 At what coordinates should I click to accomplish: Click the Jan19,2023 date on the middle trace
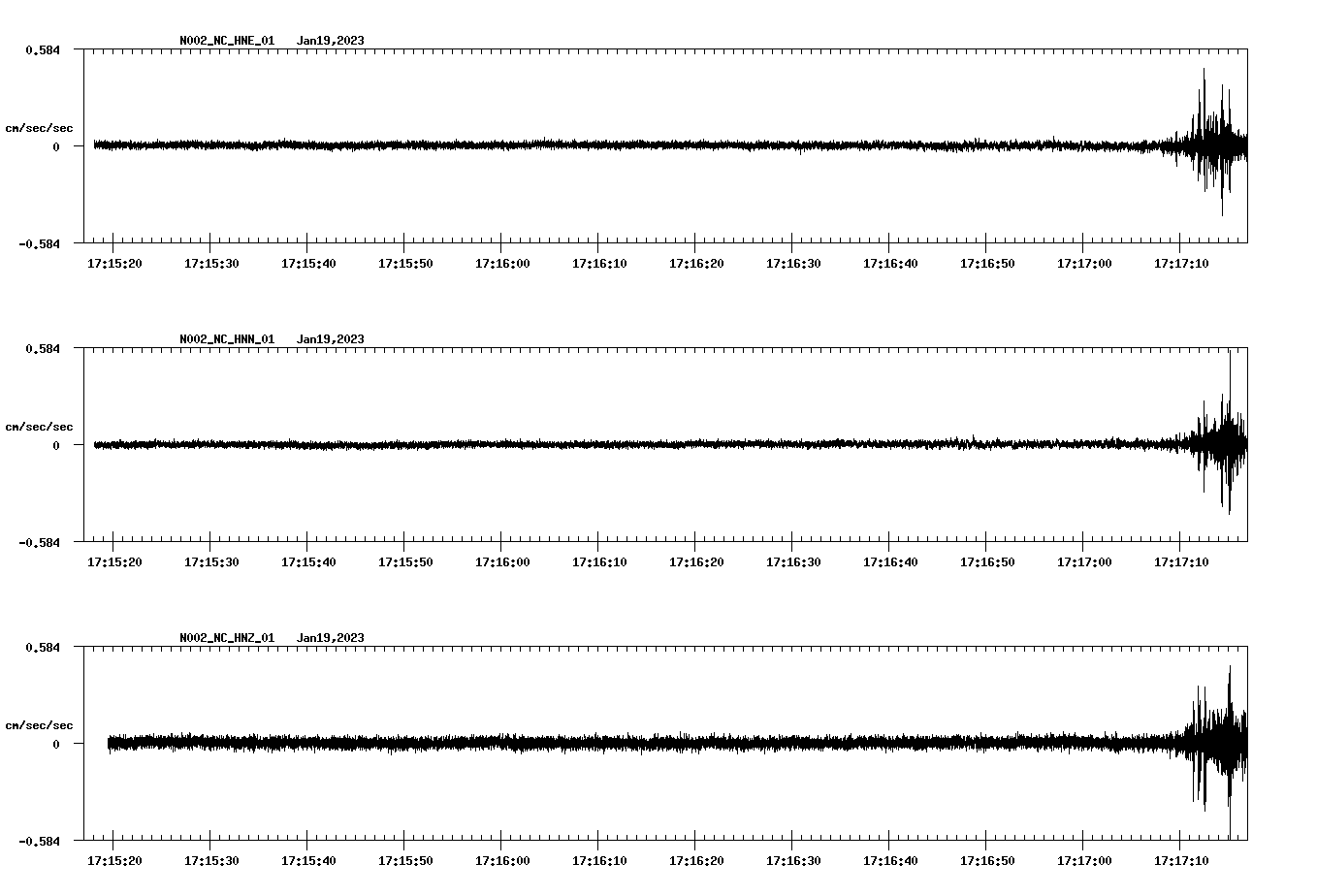(331, 339)
